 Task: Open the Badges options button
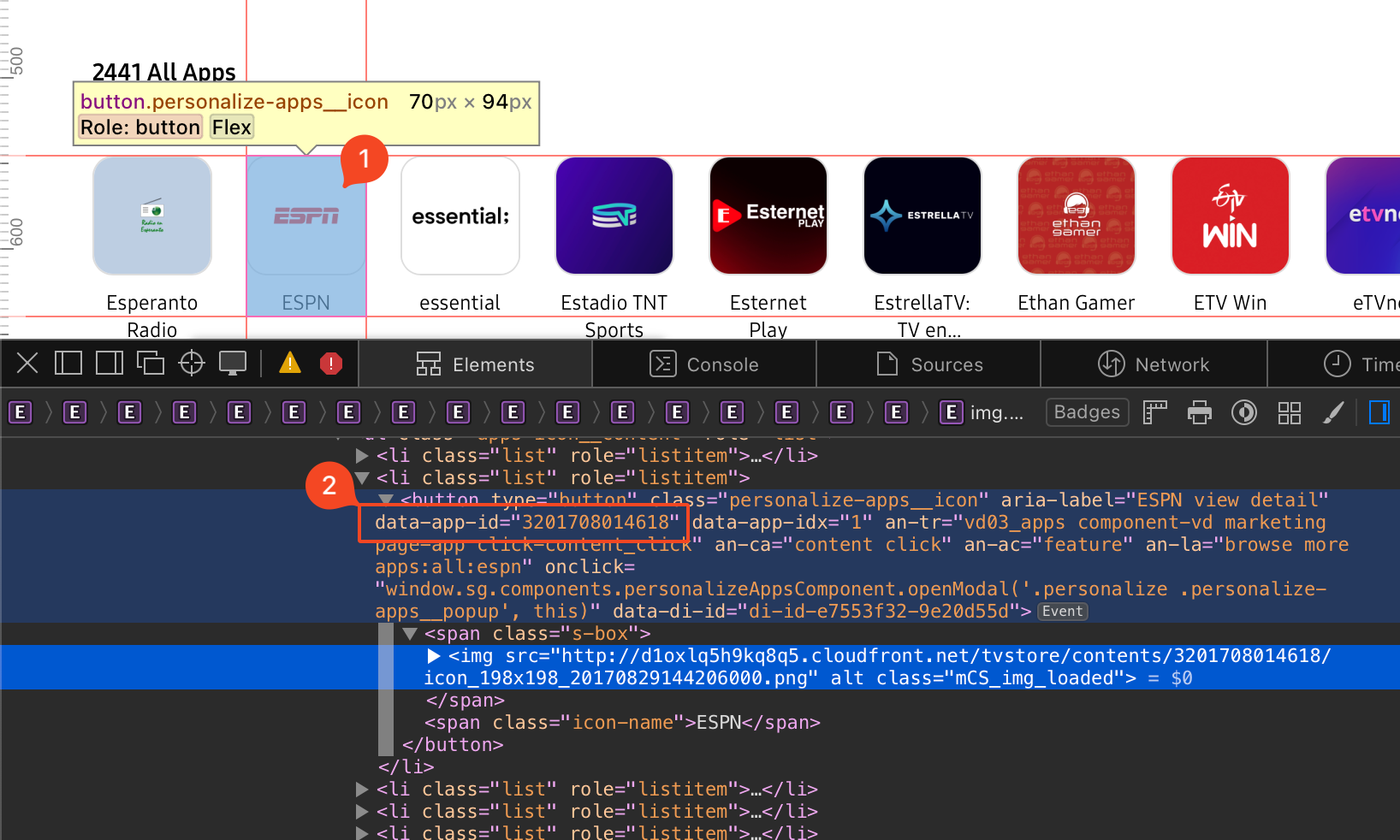[x=1087, y=412]
